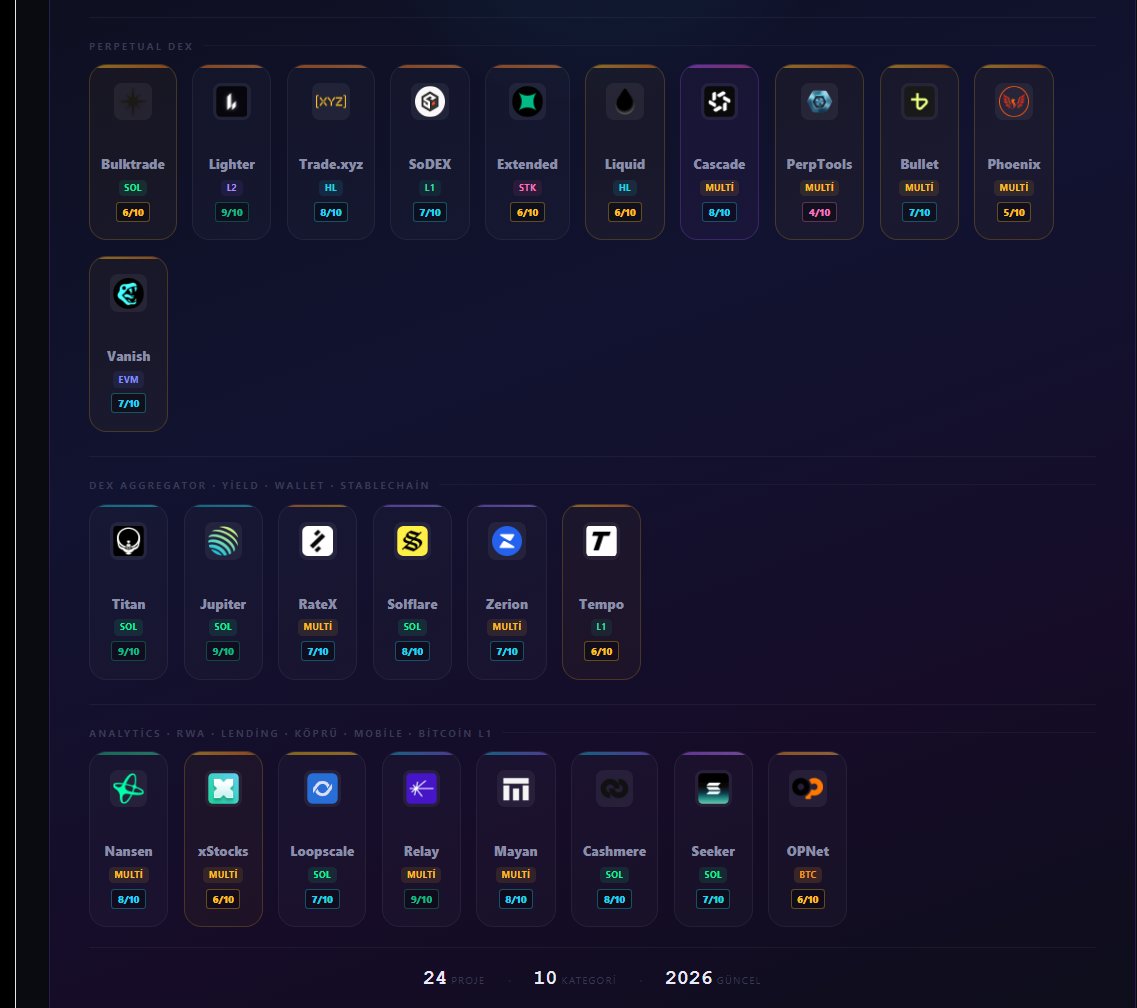Image resolution: width=1137 pixels, height=1008 pixels.
Task: Click the Liquid droplet icon
Action: click(x=624, y=102)
